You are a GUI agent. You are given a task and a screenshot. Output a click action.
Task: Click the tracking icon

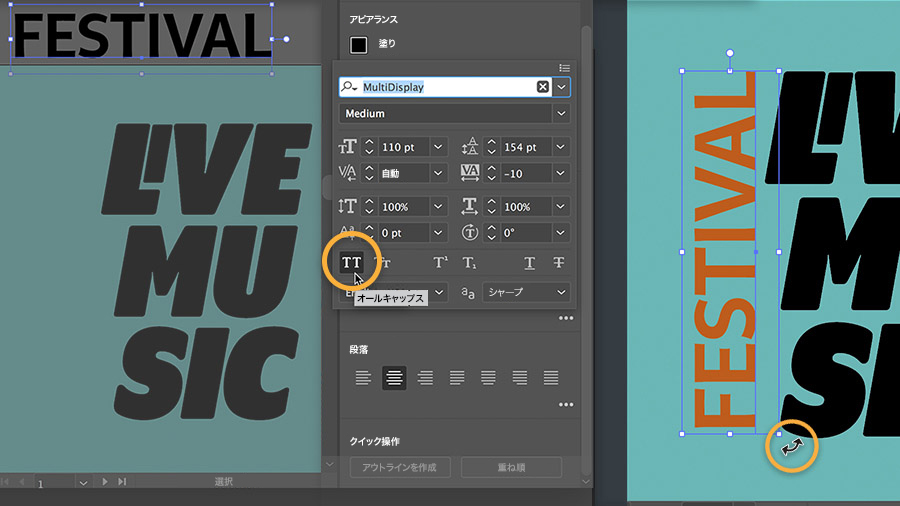[470, 173]
